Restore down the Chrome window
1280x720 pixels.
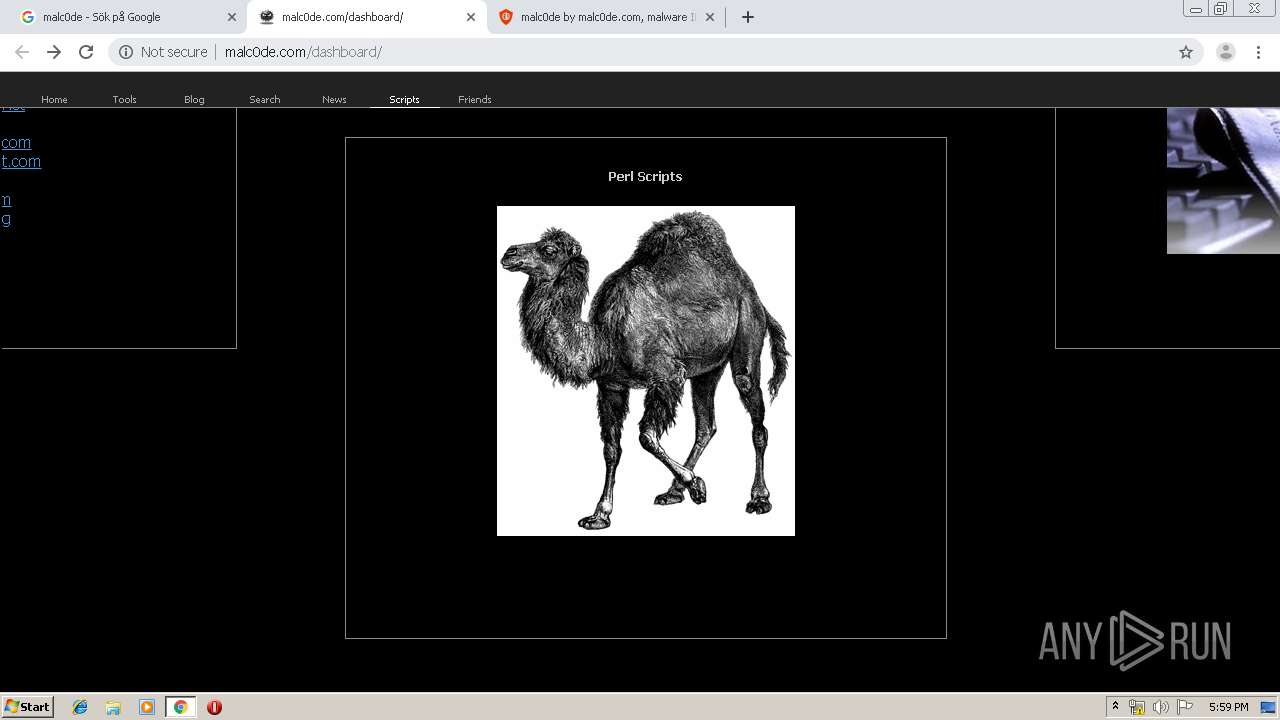[x=1221, y=9]
